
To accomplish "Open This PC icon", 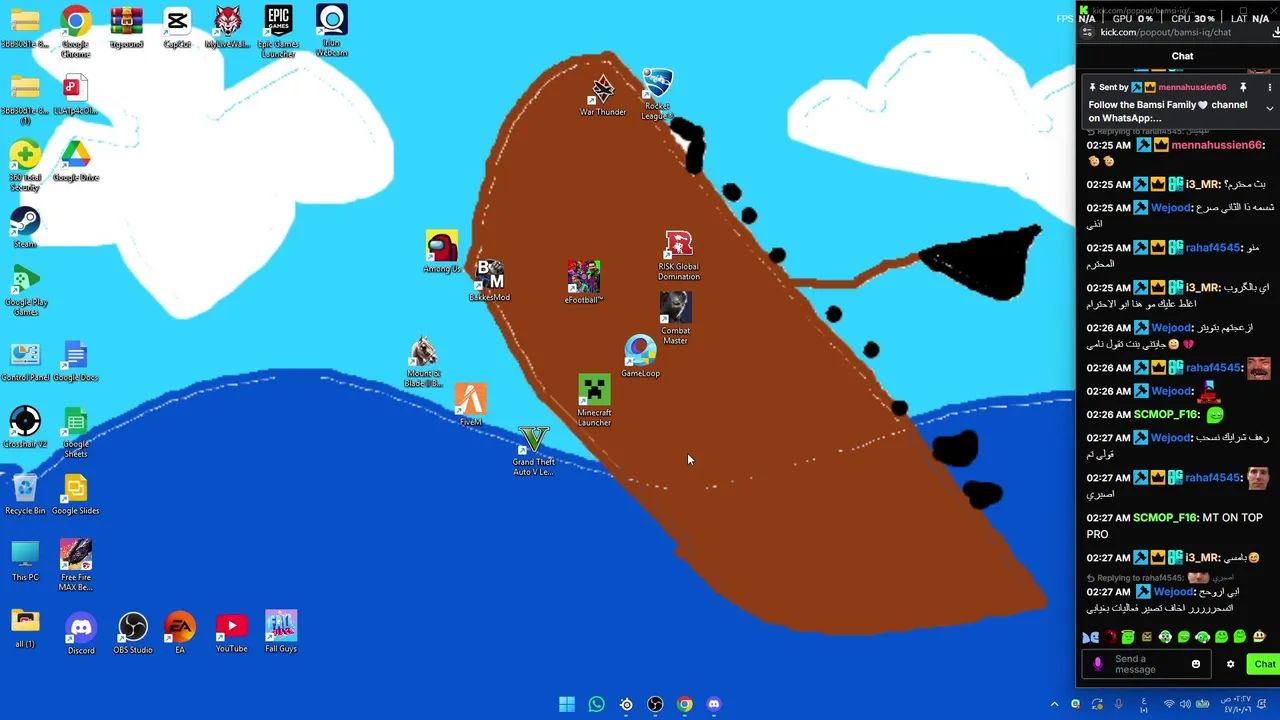I will [x=25, y=560].
